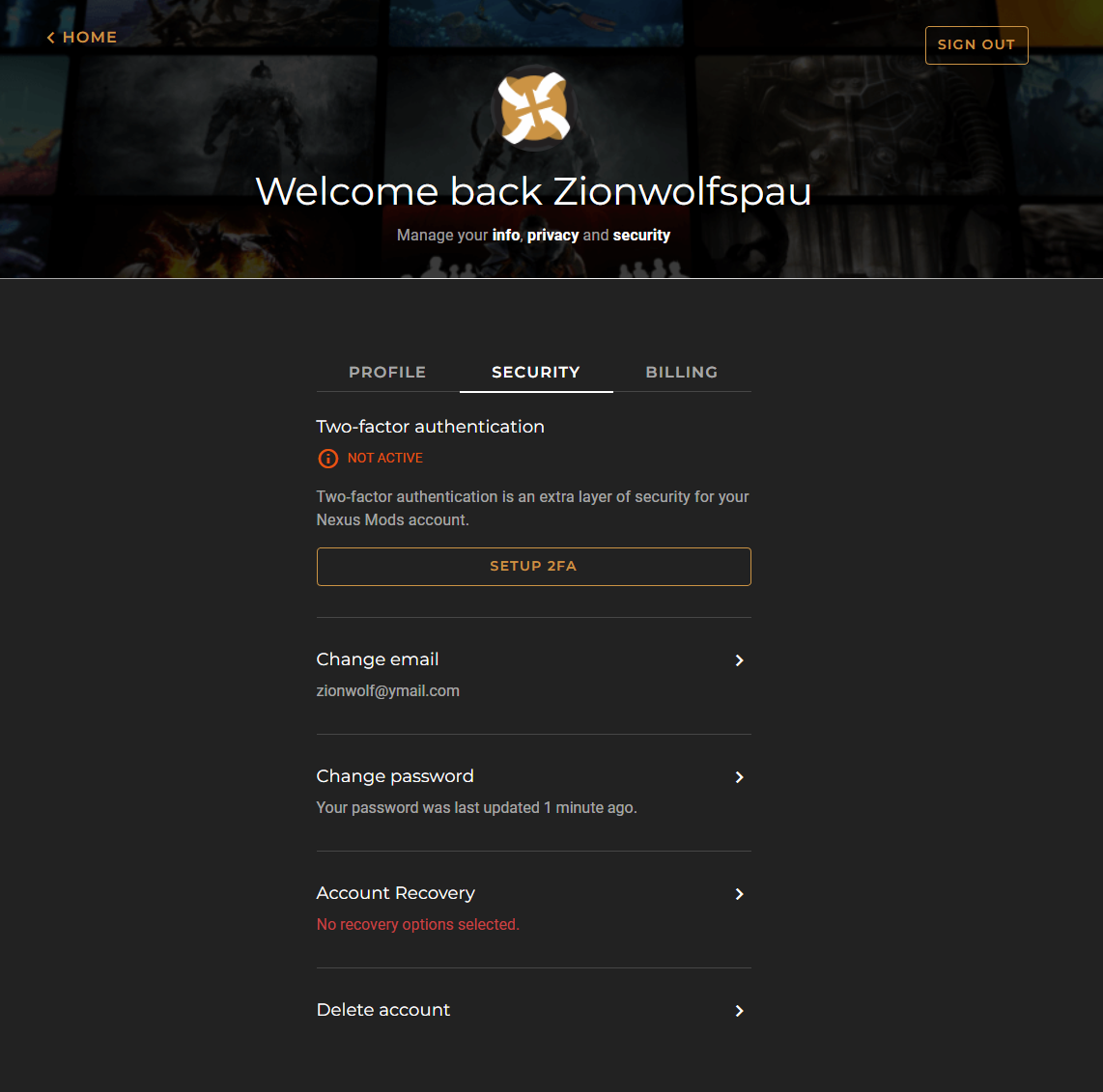Click the No recovery options selected warning

[418, 925]
